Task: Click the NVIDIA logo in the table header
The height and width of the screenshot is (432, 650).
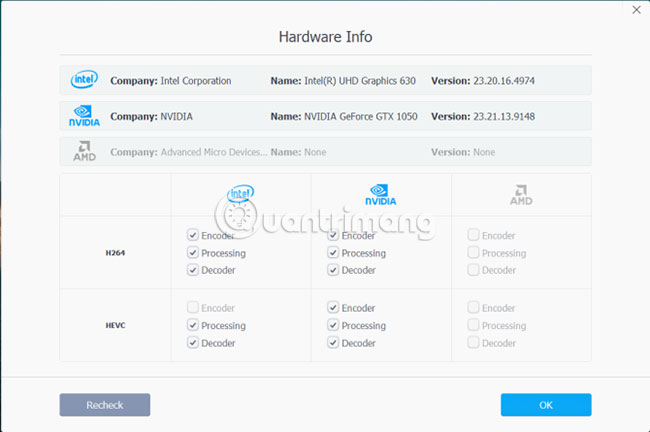Action: pos(381,195)
